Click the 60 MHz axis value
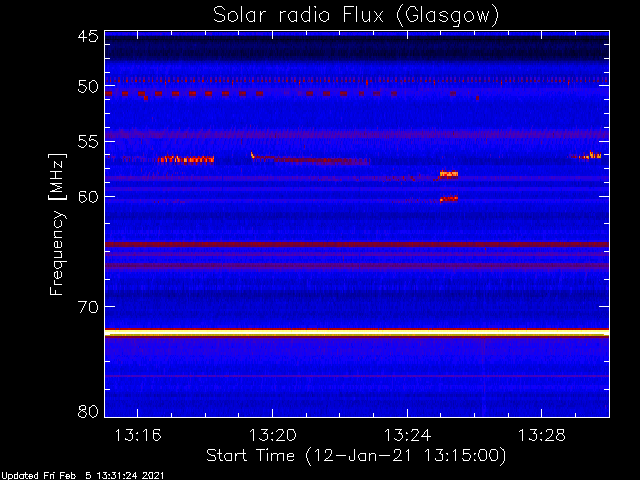 pyautogui.click(x=88, y=197)
